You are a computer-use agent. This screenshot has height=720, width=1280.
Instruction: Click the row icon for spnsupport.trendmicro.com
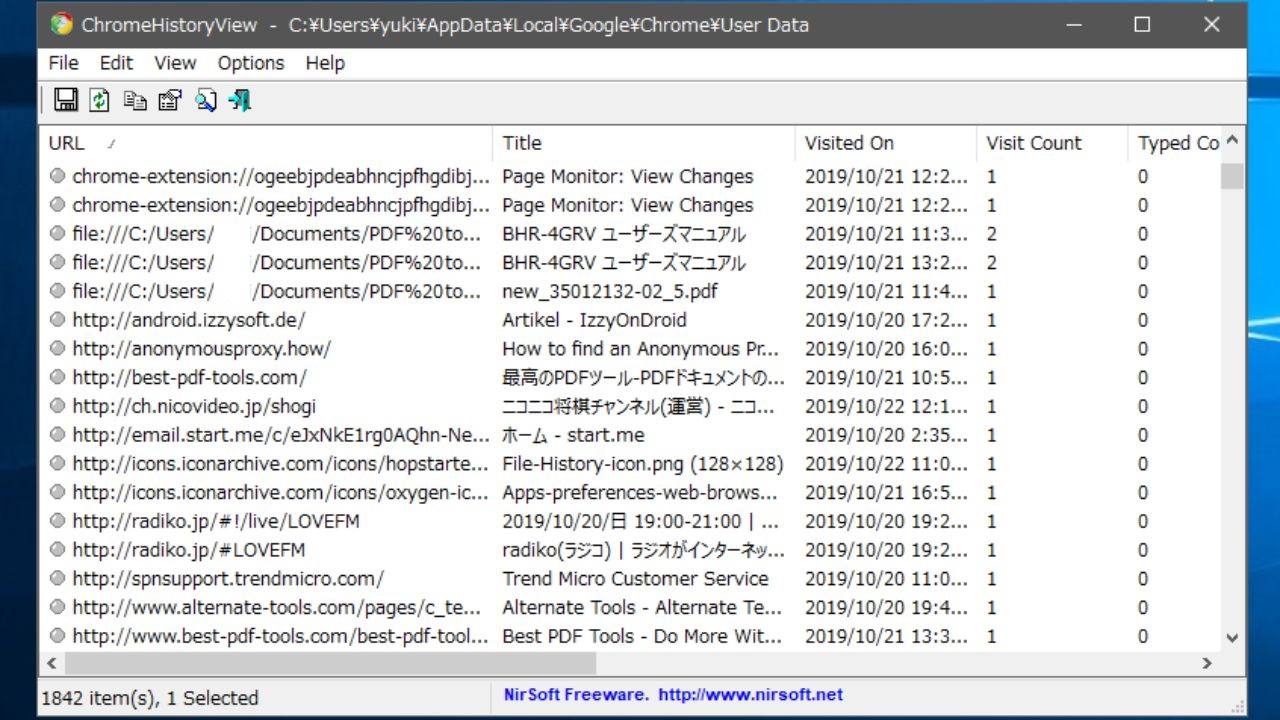(57, 578)
